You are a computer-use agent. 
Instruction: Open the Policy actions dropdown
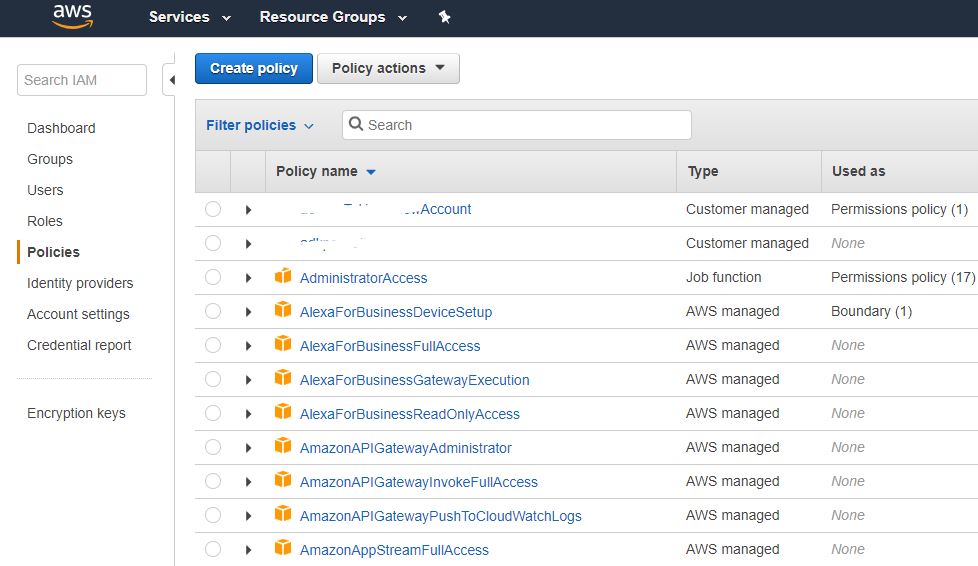point(388,68)
